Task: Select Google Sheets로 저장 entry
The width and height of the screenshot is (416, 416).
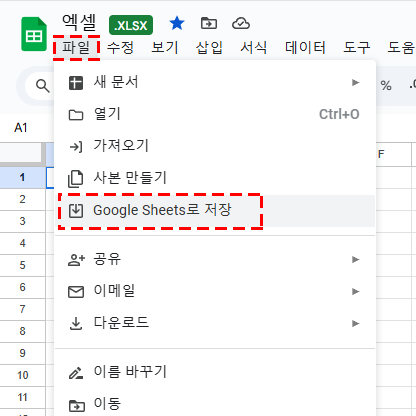Action: [x=215, y=211]
